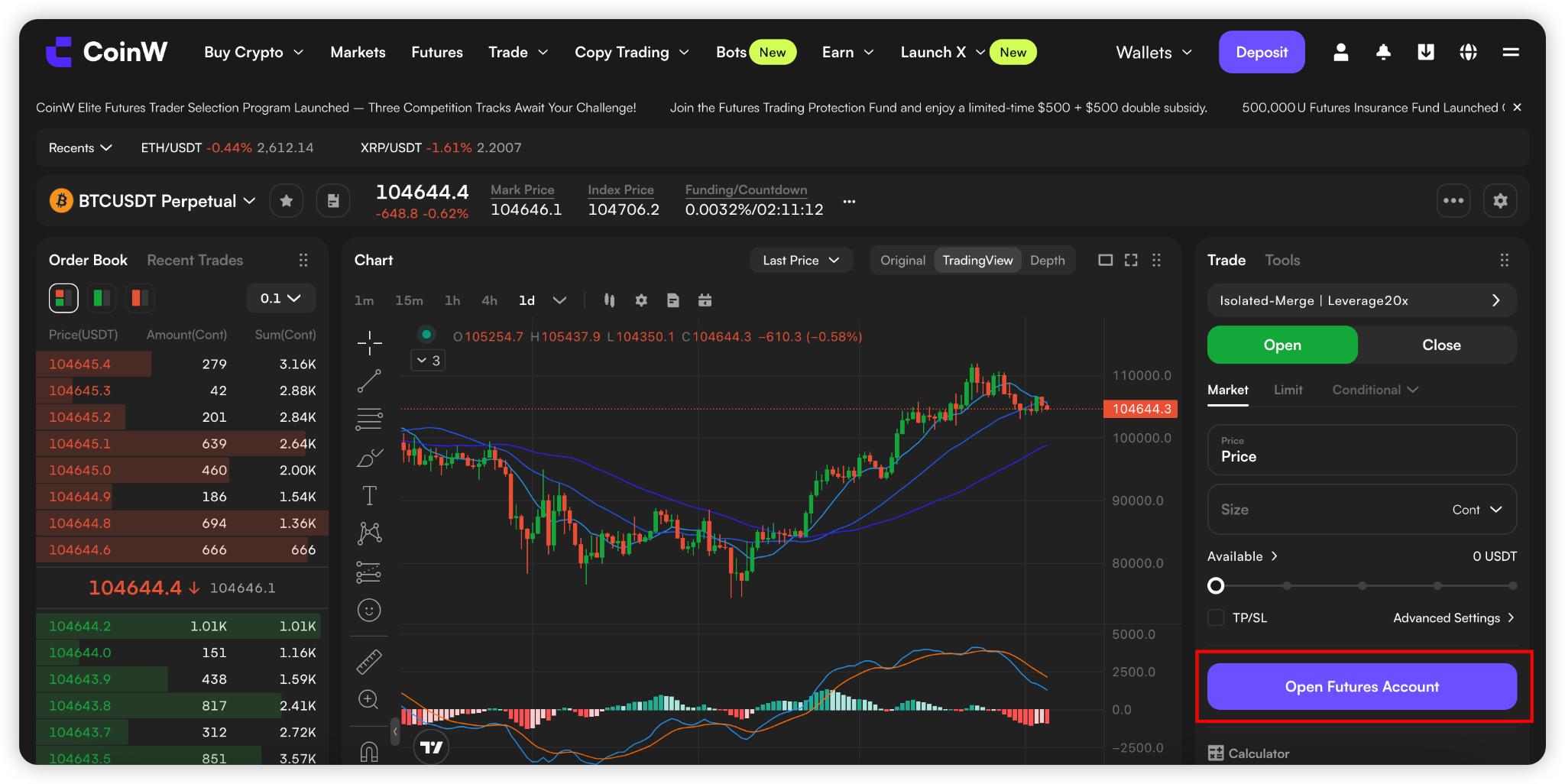
Task: Show both buy and sell orders view
Action: pos(63,298)
